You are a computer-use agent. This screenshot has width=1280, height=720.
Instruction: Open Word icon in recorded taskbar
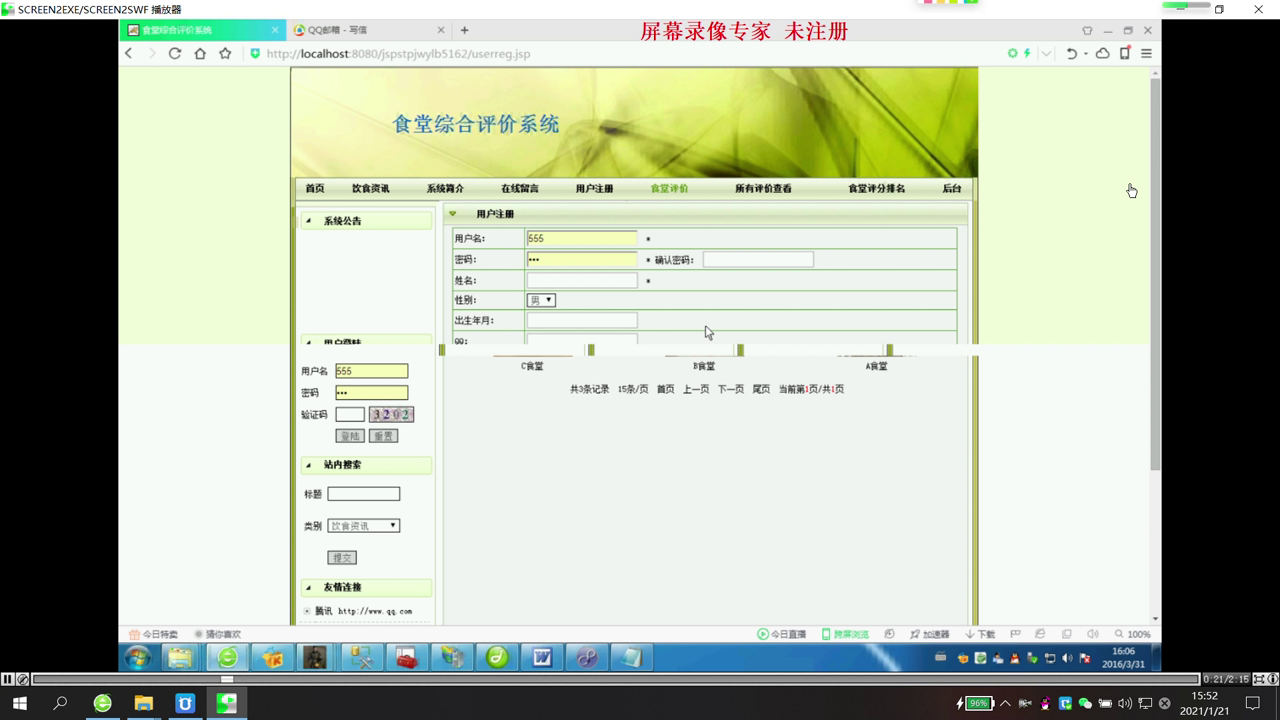[x=542, y=657]
